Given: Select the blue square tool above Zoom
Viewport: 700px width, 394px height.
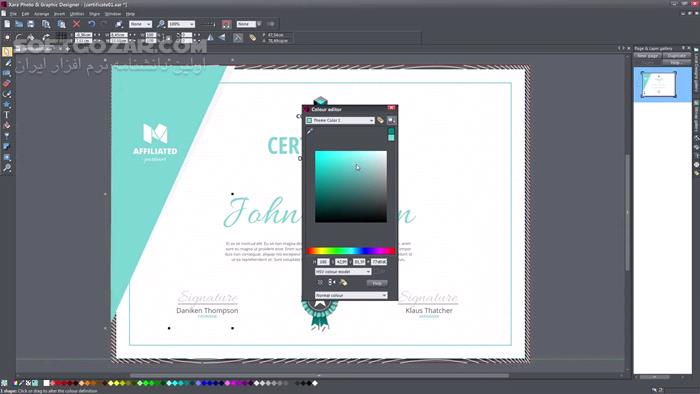Looking at the screenshot, I should pyautogui.click(x=7, y=157).
